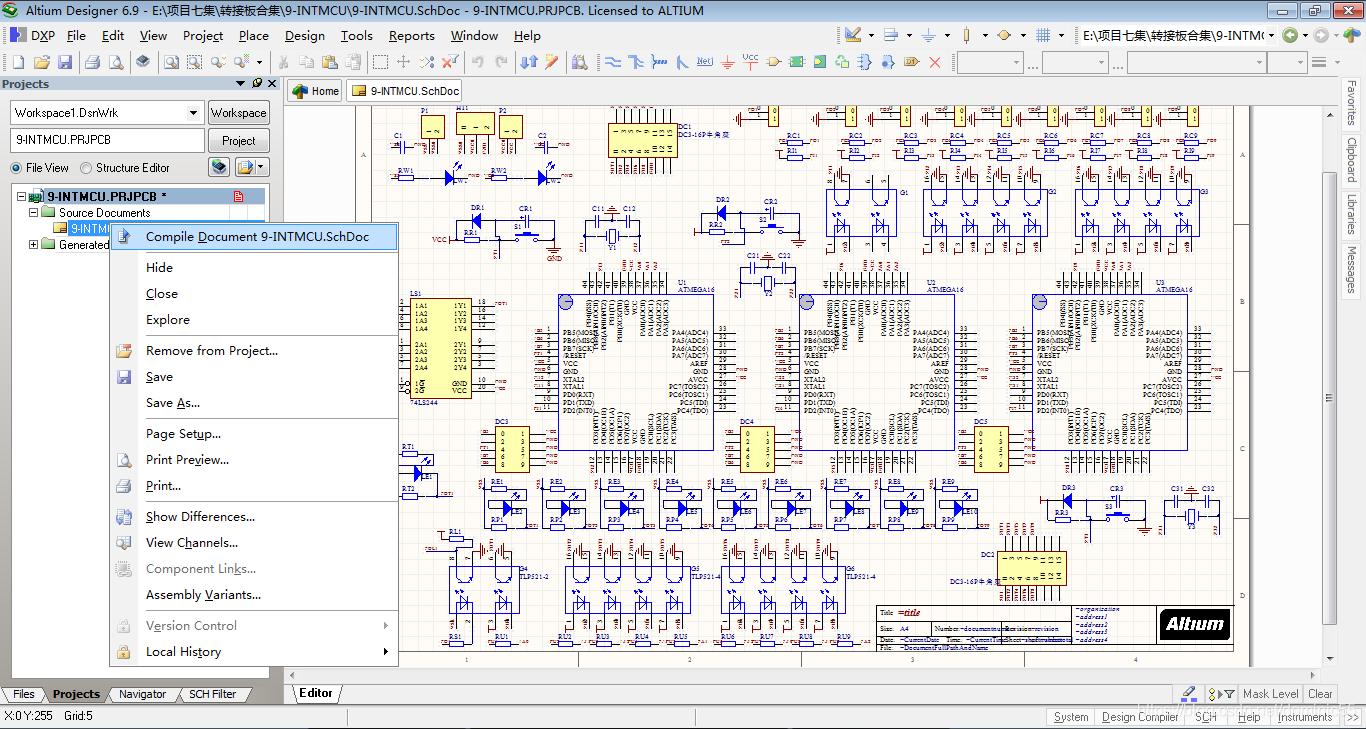Select the VCC power port tool

(x=750, y=62)
